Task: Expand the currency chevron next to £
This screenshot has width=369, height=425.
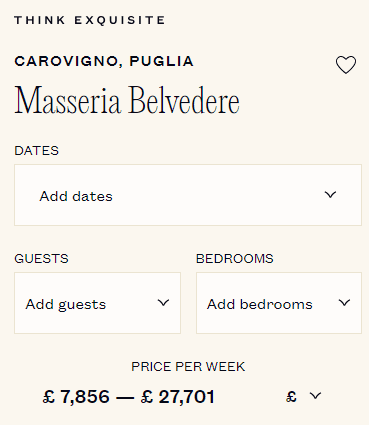Action: pyautogui.click(x=315, y=396)
